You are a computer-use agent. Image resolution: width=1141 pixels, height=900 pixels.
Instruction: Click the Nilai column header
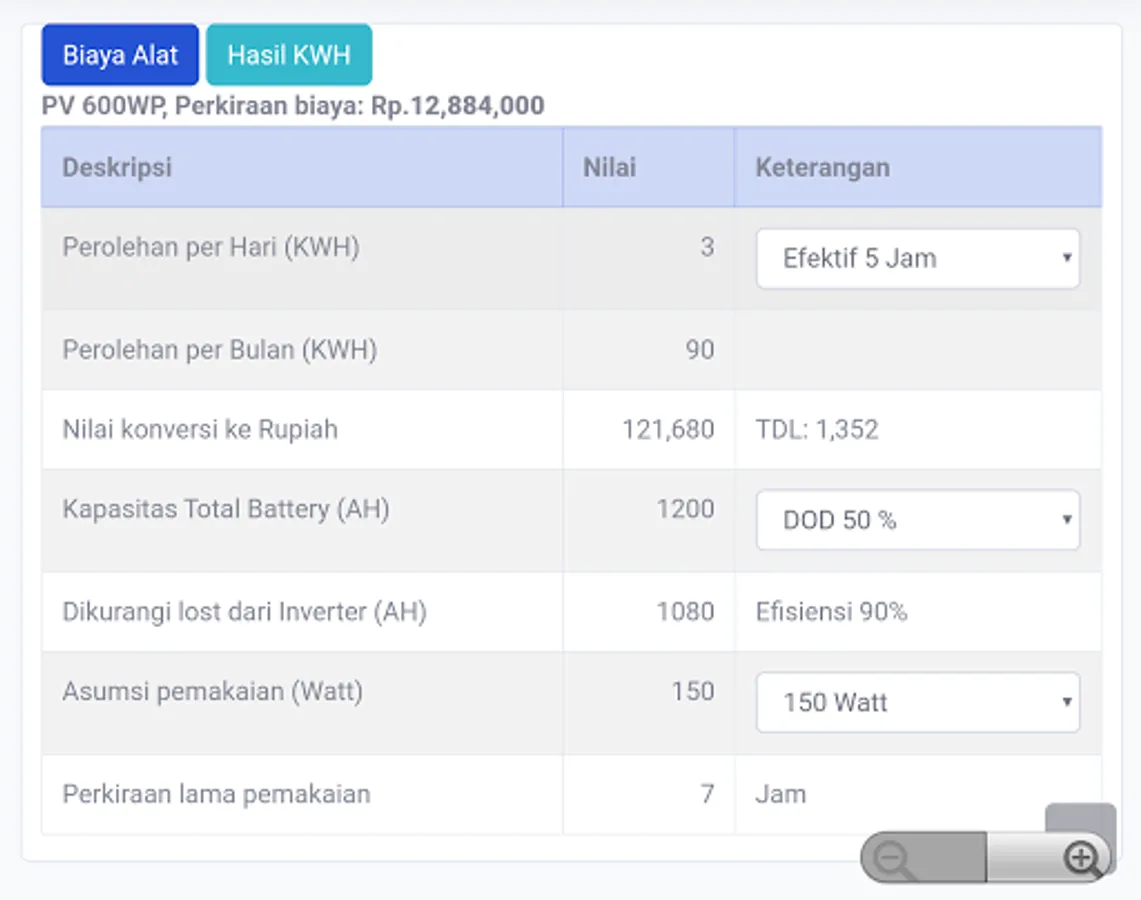609,167
